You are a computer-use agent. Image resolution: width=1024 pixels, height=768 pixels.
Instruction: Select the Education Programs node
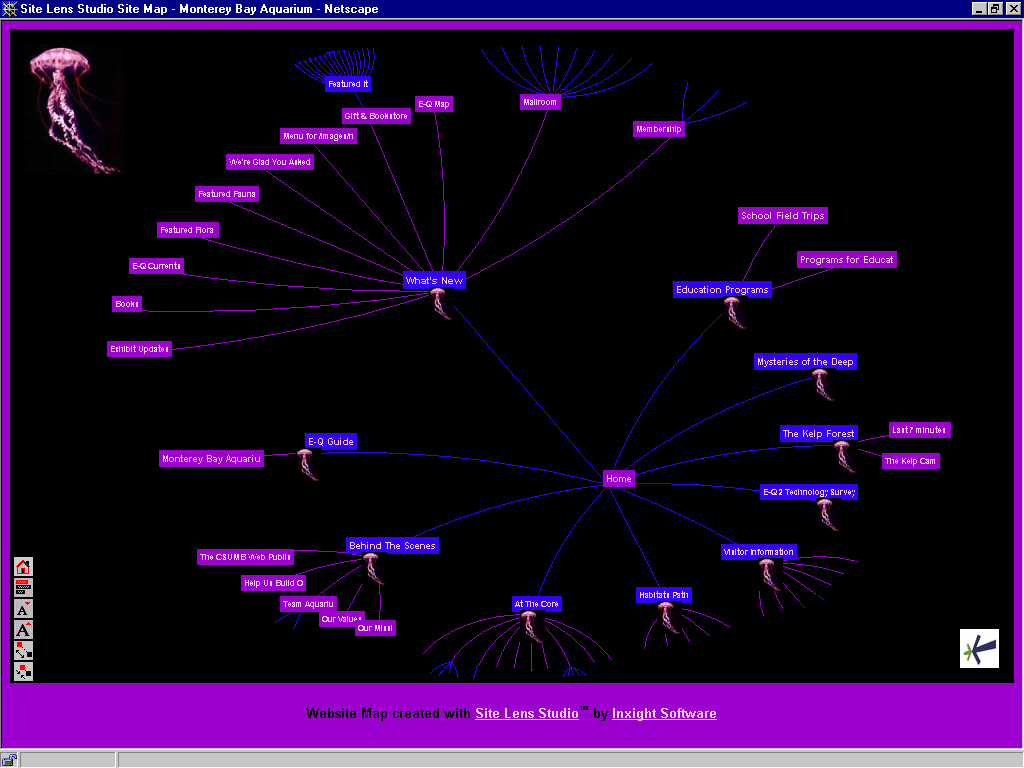click(x=722, y=290)
